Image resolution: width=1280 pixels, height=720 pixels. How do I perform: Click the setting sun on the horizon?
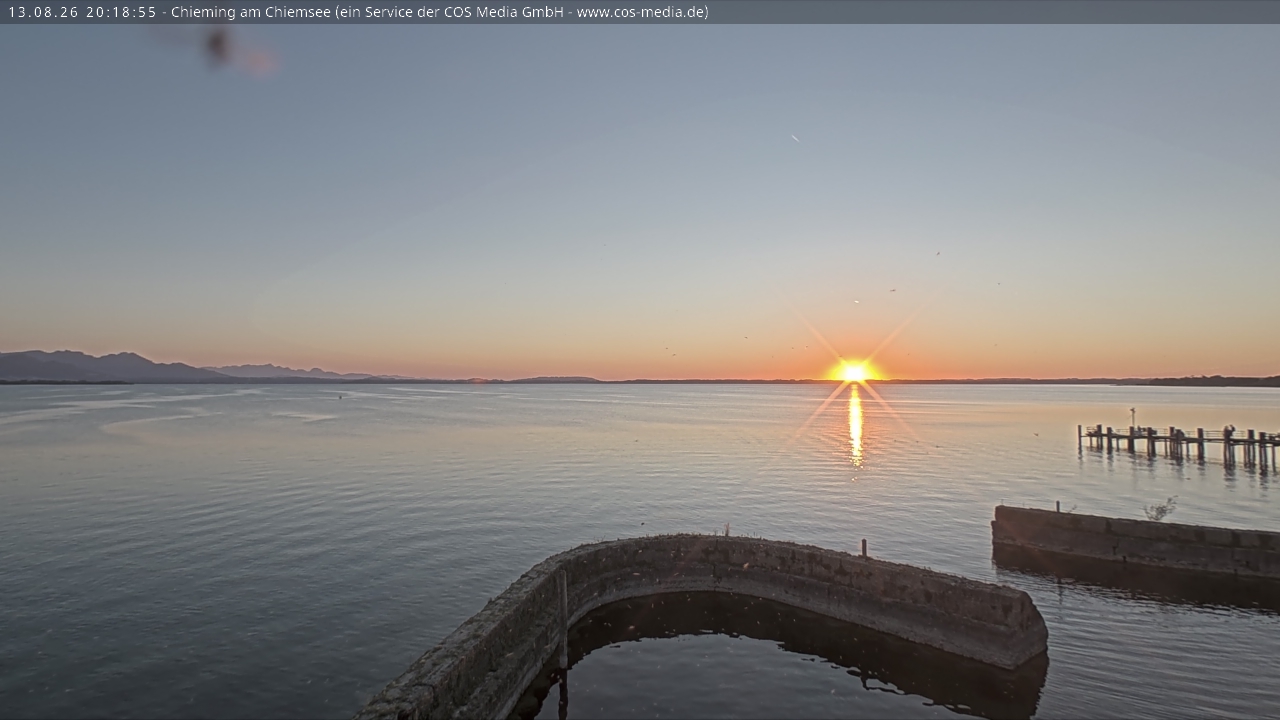pos(853,371)
